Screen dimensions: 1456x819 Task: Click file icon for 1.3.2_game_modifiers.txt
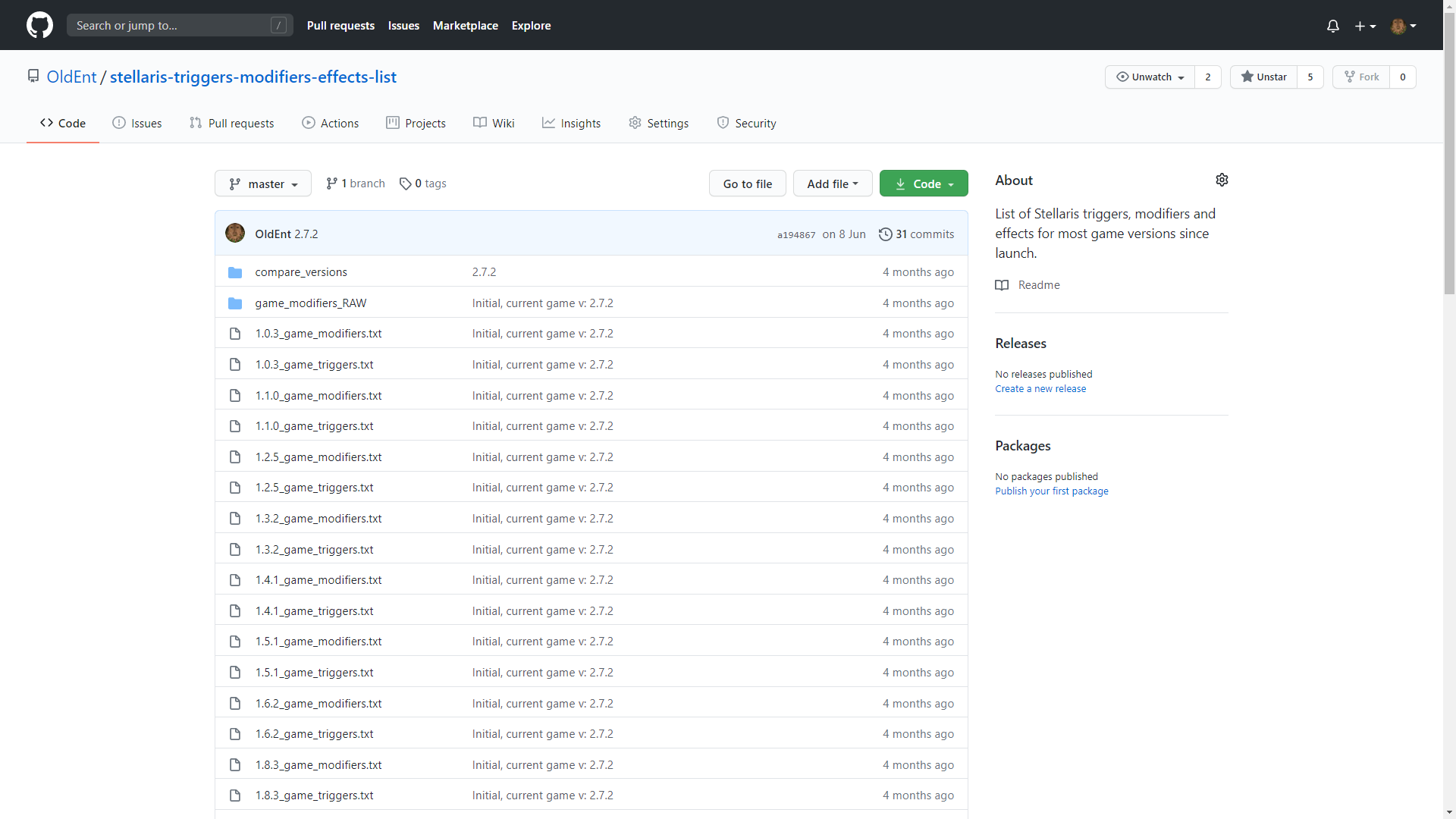coord(235,519)
